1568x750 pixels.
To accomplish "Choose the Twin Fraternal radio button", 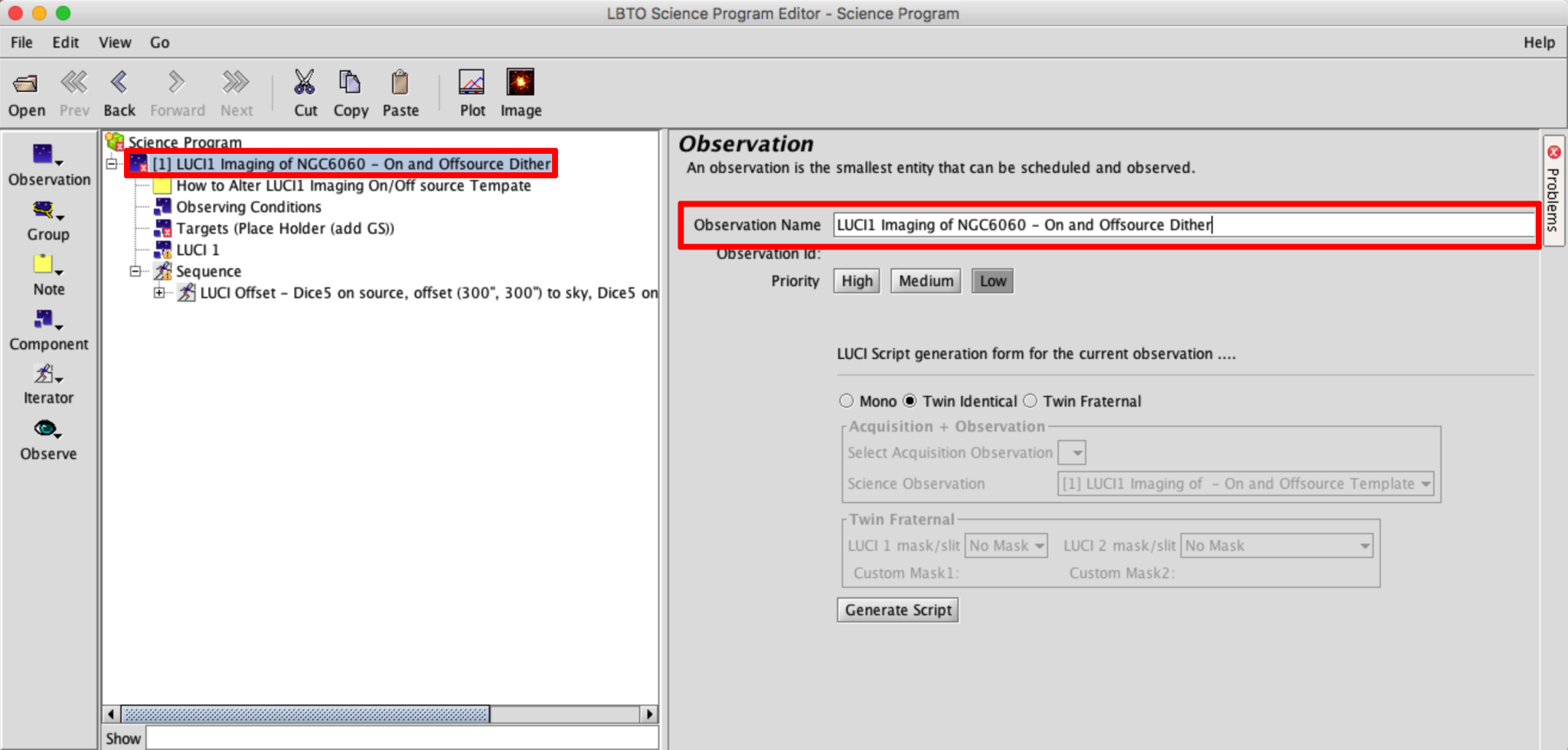I will 1031,401.
